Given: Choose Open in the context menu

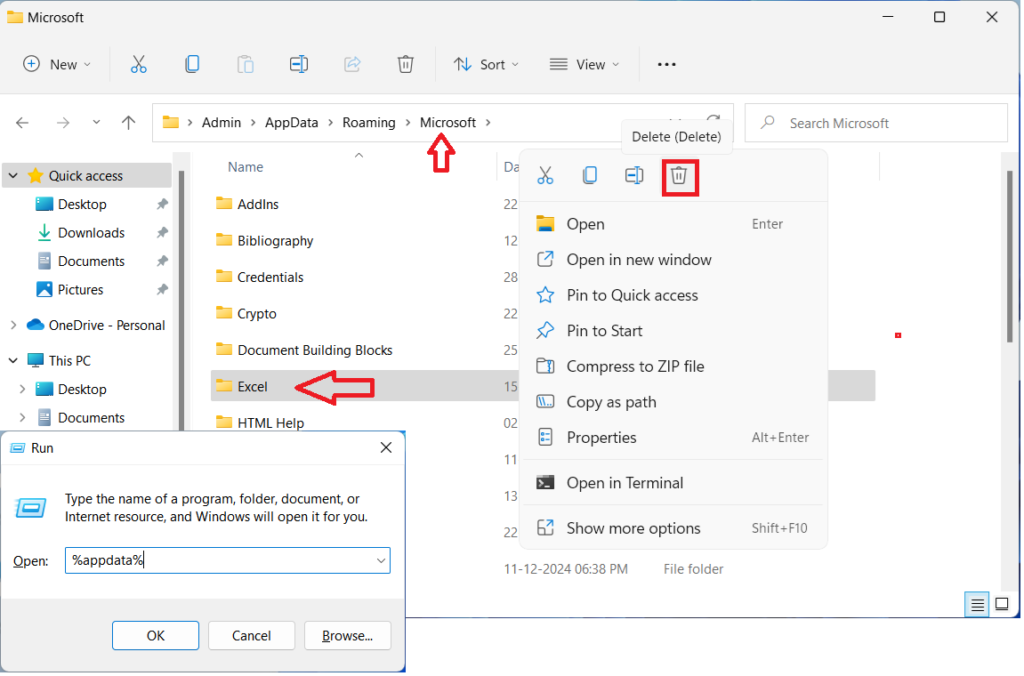Looking at the screenshot, I should pyautogui.click(x=673, y=224).
